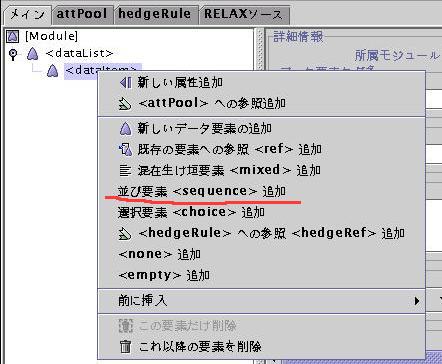Click the new attribute icon in the menu

pyautogui.click(x=125, y=83)
